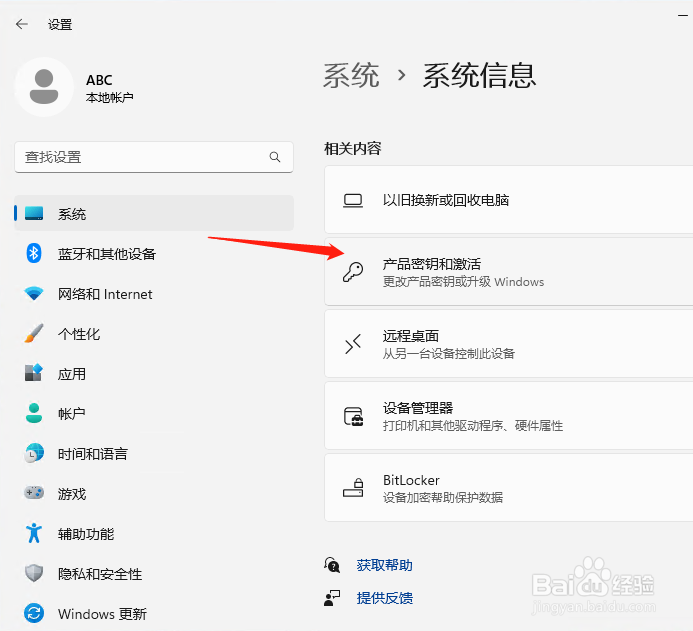This screenshot has height=631, width=693.
Task: Open 远程桌面 card
Action: click(x=509, y=344)
